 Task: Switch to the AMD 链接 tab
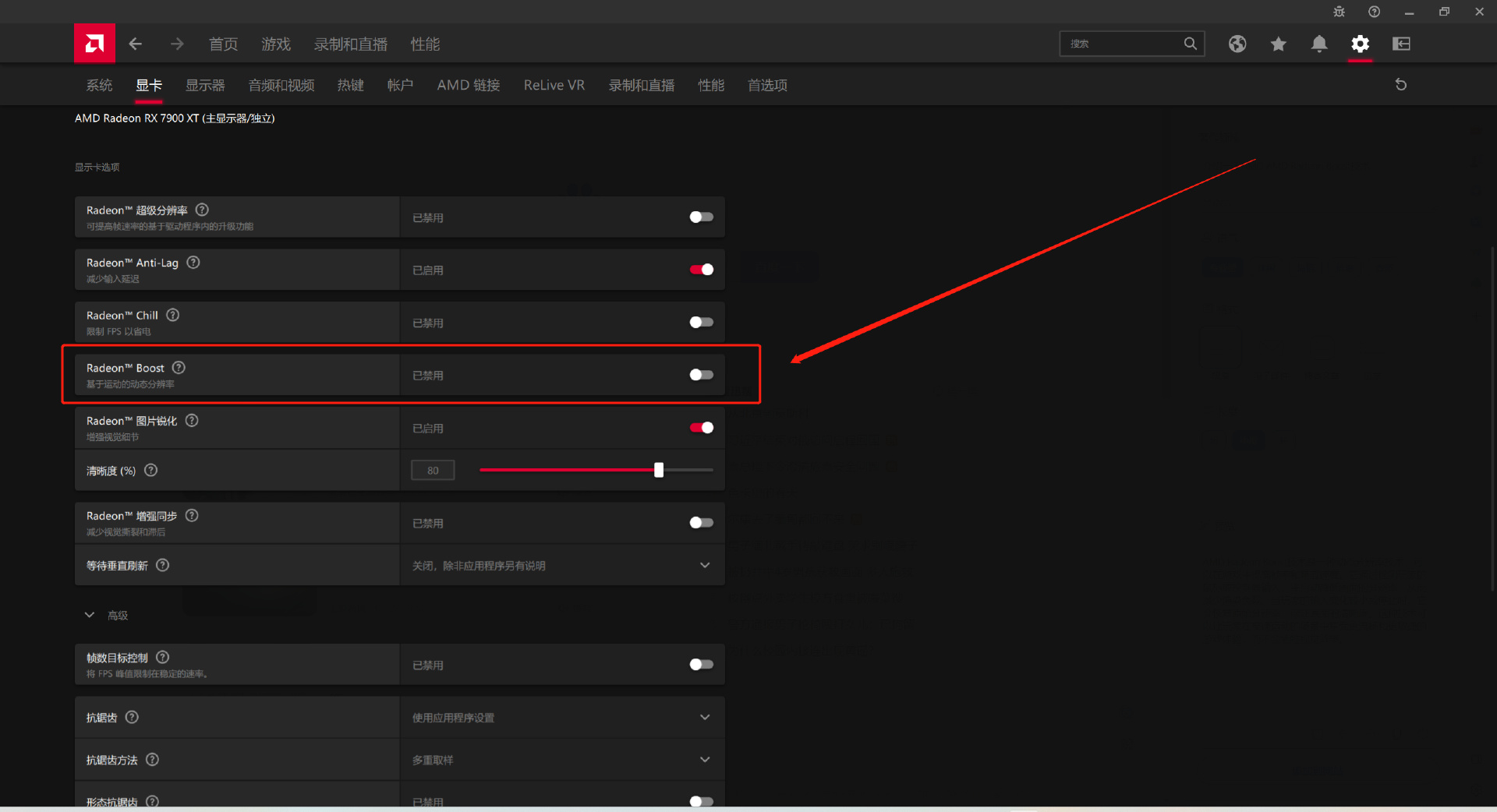(469, 85)
